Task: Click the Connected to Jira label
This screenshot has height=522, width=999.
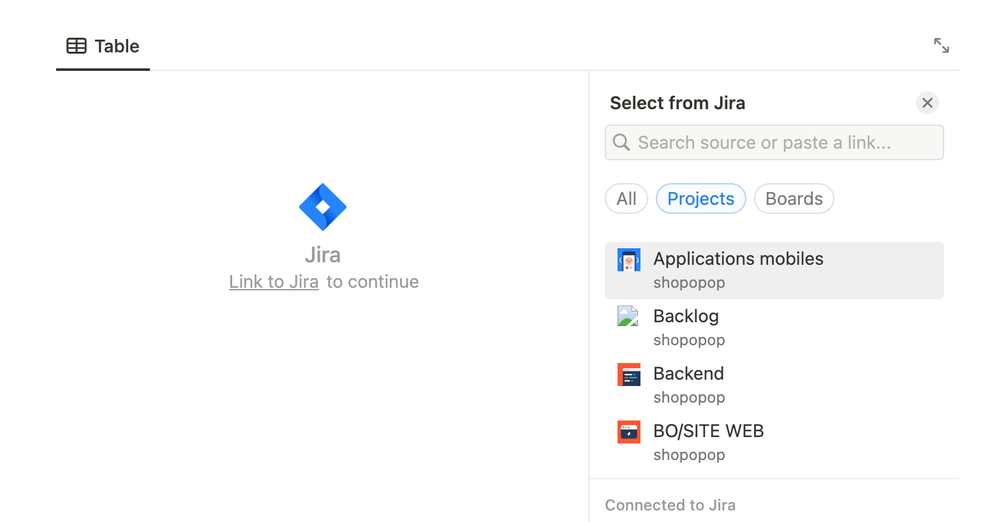Action: [x=670, y=505]
